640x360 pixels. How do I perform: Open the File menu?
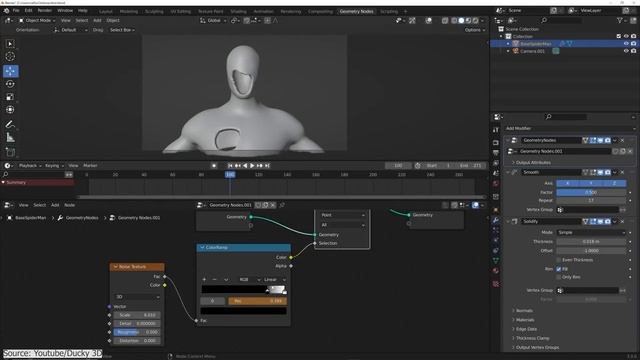[16, 11]
